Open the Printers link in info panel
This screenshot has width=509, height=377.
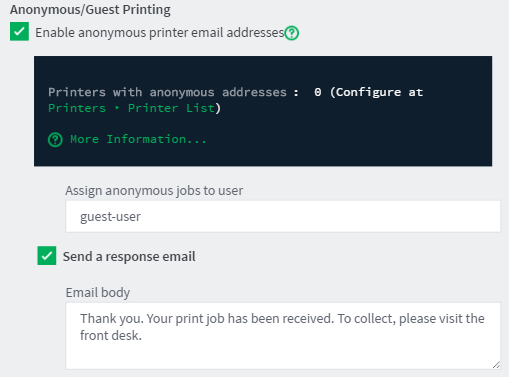coord(77,108)
